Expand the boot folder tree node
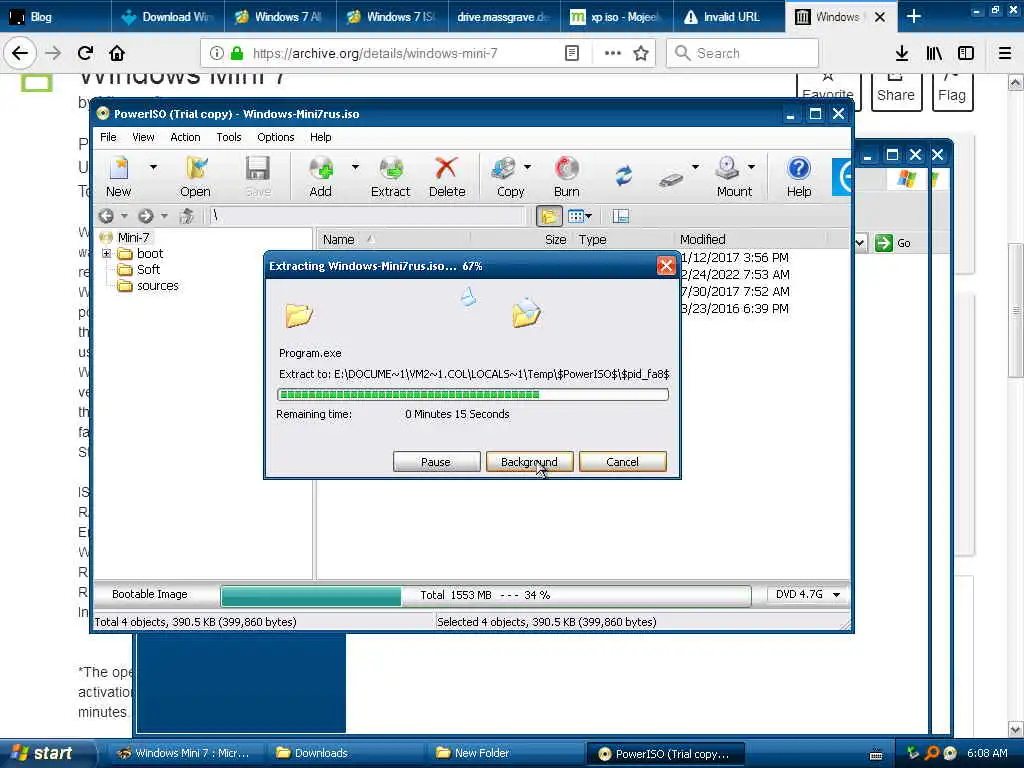 click(106, 253)
